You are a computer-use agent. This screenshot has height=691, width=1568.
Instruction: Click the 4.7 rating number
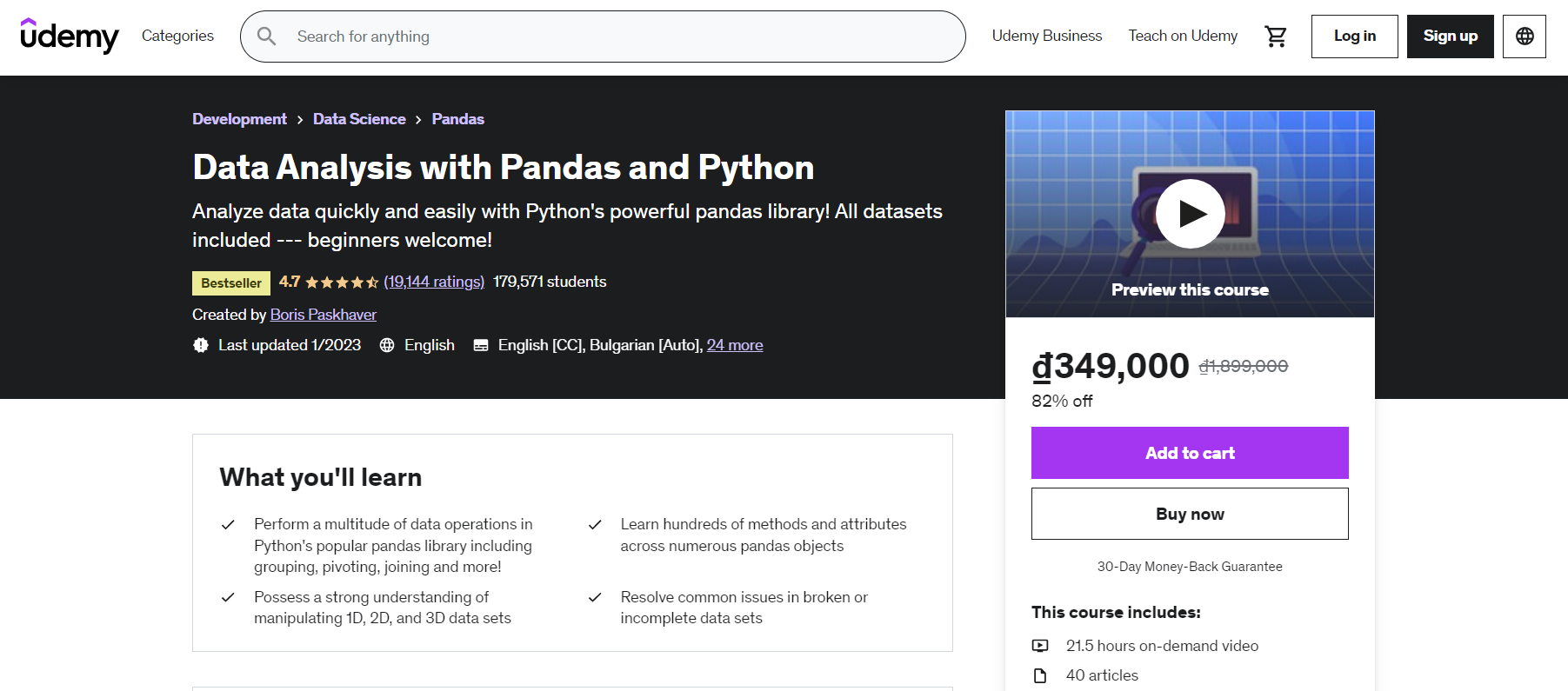290,282
